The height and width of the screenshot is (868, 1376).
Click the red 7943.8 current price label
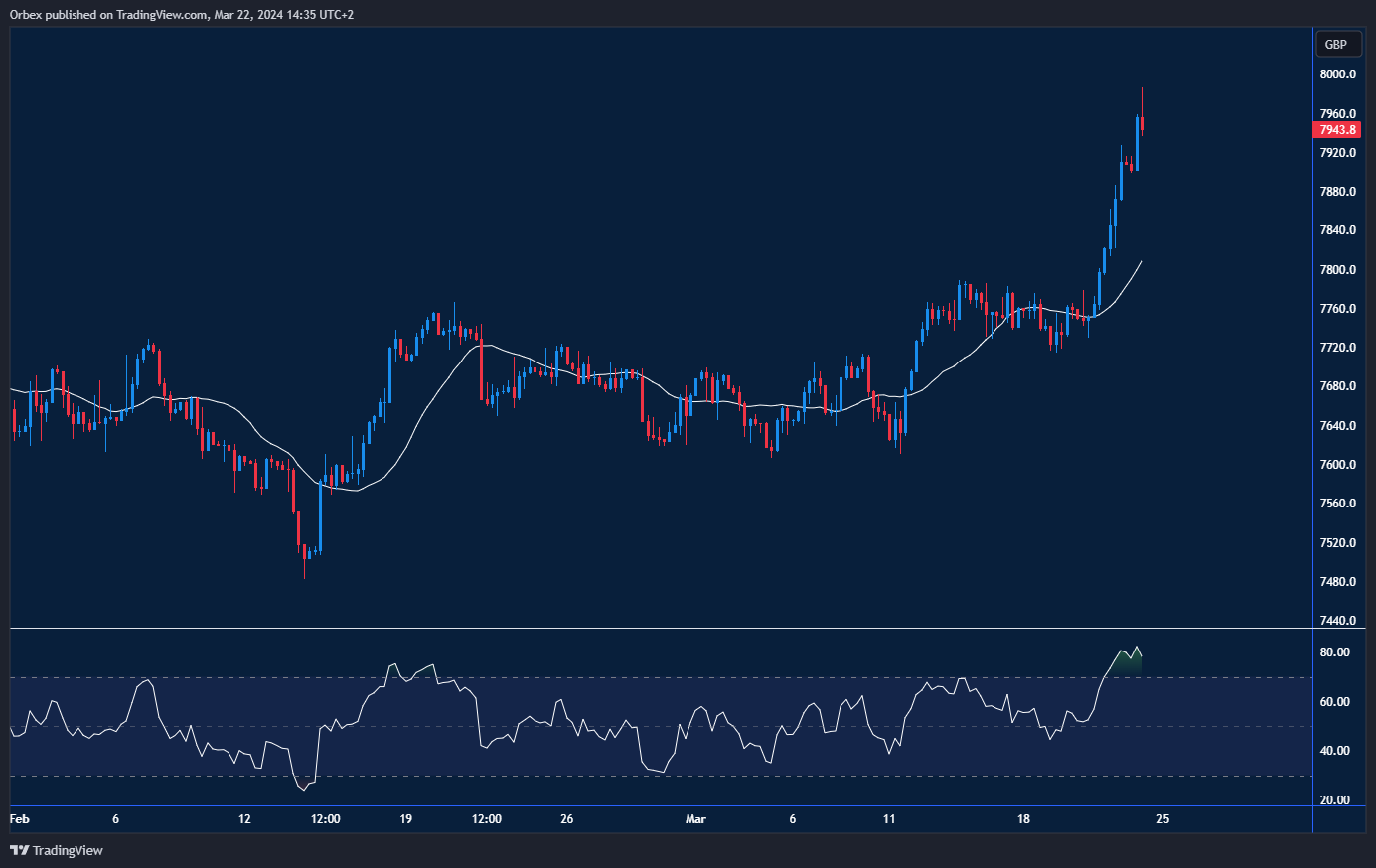(1336, 130)
